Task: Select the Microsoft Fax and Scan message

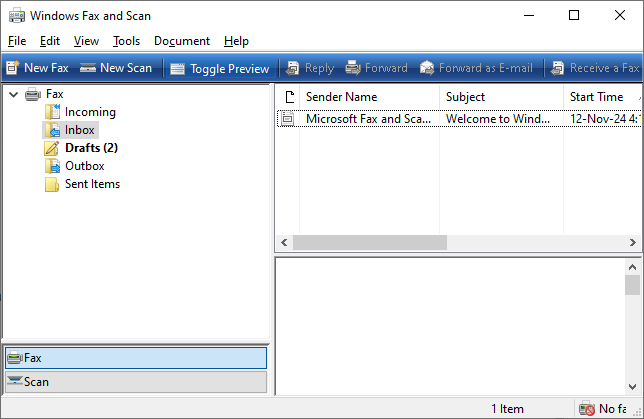Action: (x=368, y=119)
